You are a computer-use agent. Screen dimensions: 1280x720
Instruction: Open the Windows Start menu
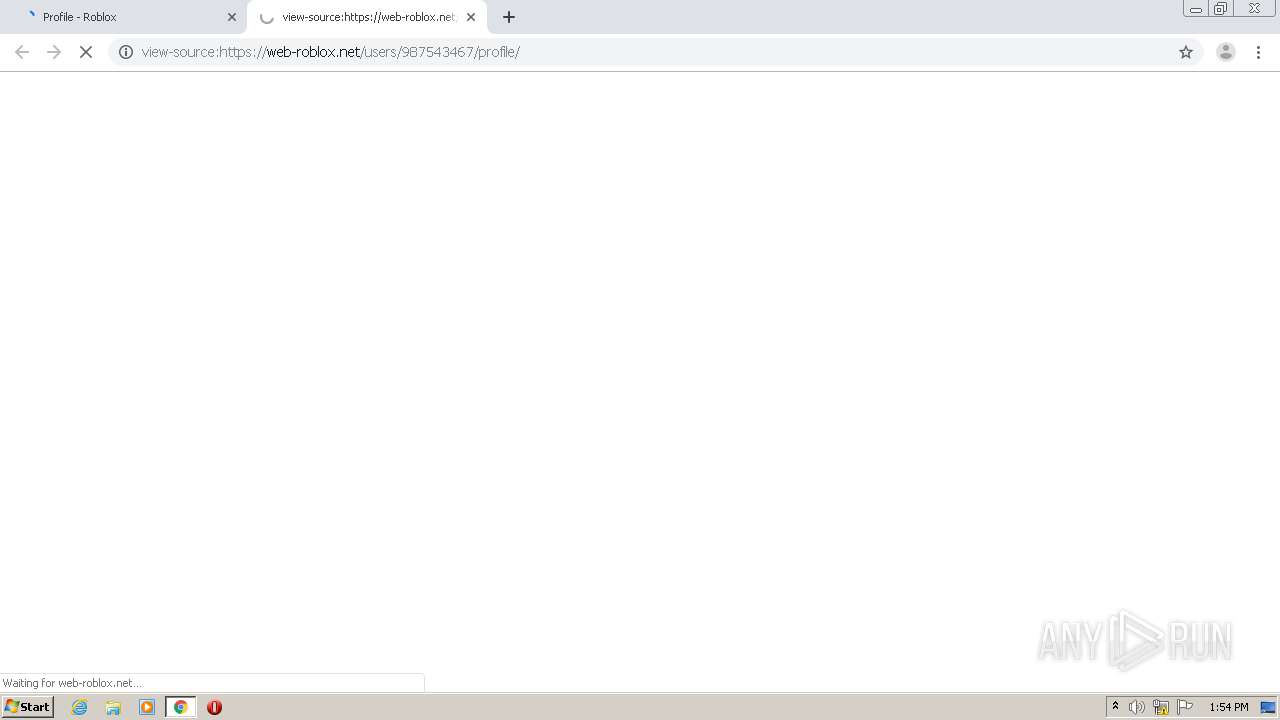pyautogui.click(x=27, y=707)
